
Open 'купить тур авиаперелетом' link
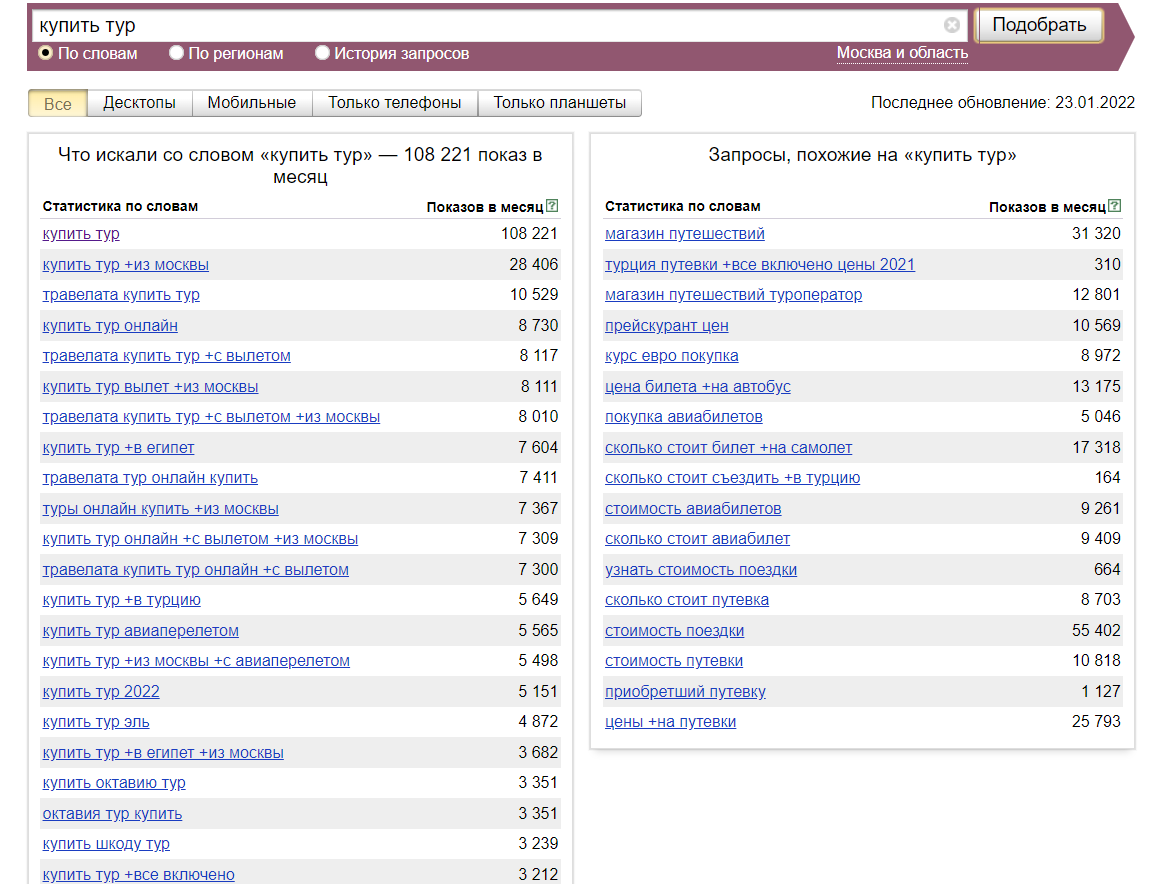141,632
